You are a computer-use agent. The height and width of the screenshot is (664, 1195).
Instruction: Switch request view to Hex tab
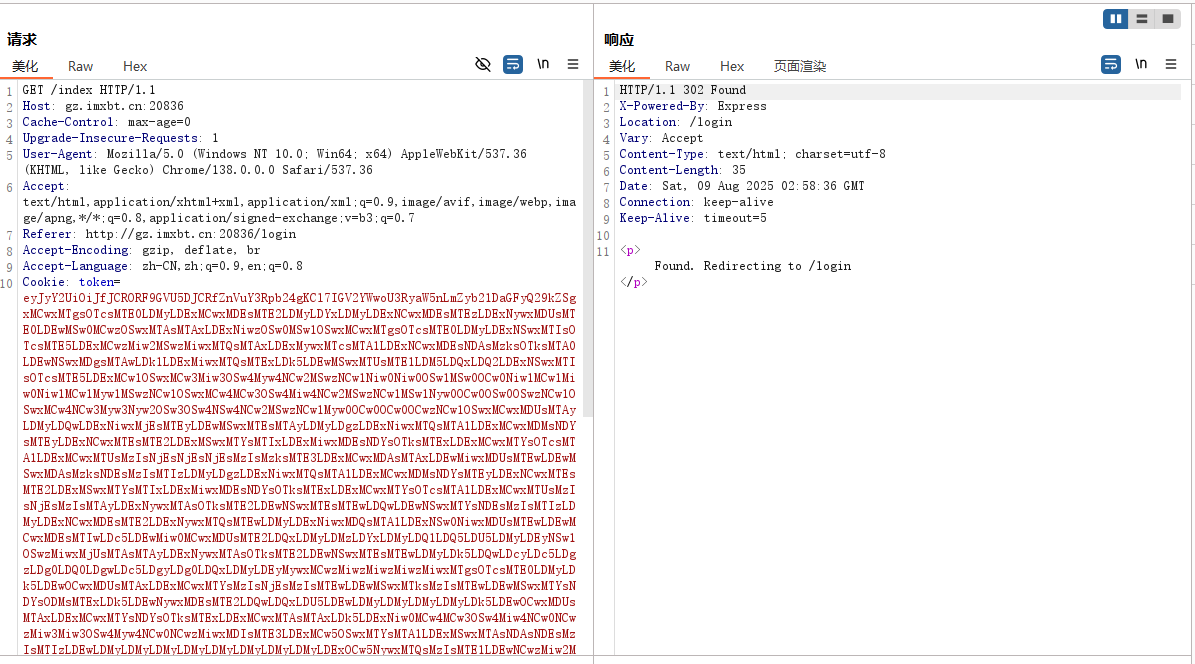(135, 66)
